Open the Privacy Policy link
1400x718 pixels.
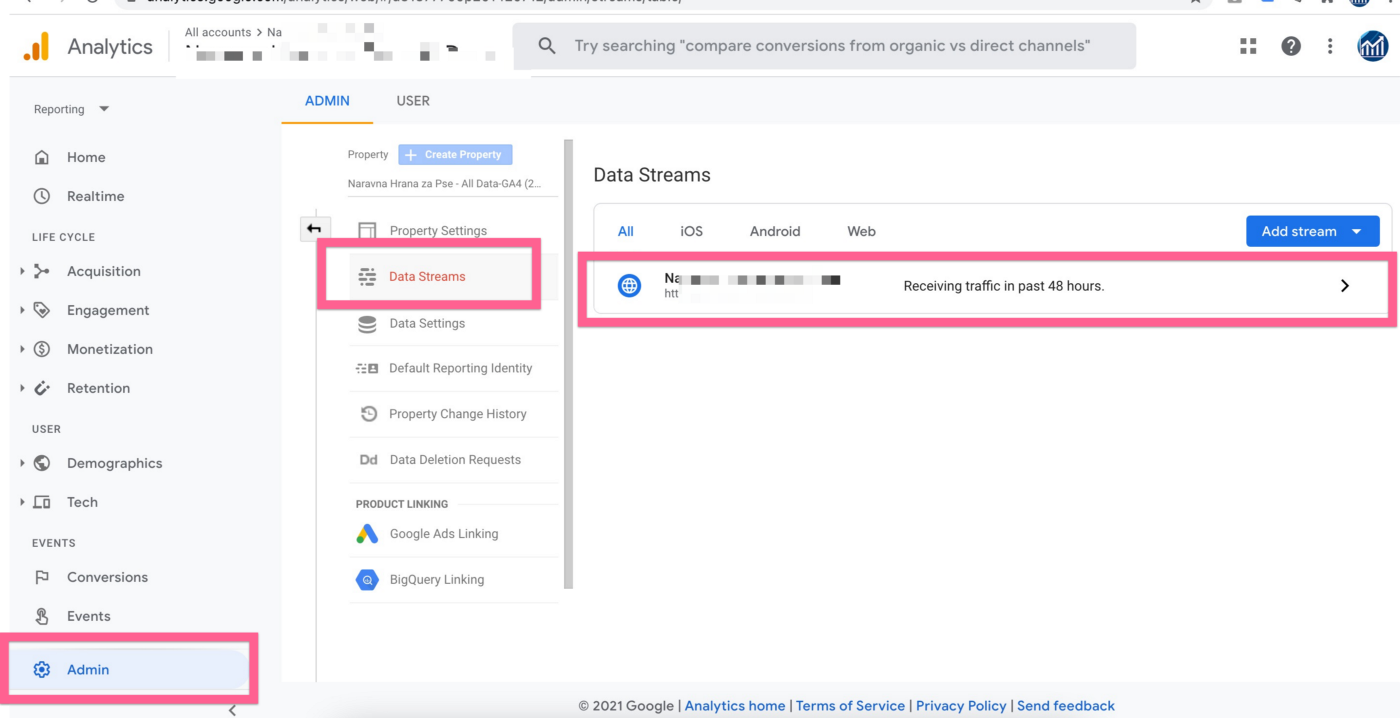tap(960, 705)
